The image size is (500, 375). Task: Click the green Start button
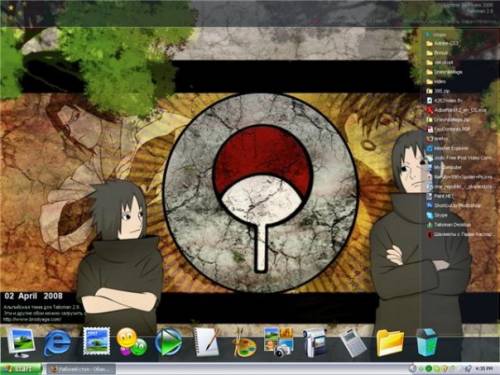click(x=21, y=369)
